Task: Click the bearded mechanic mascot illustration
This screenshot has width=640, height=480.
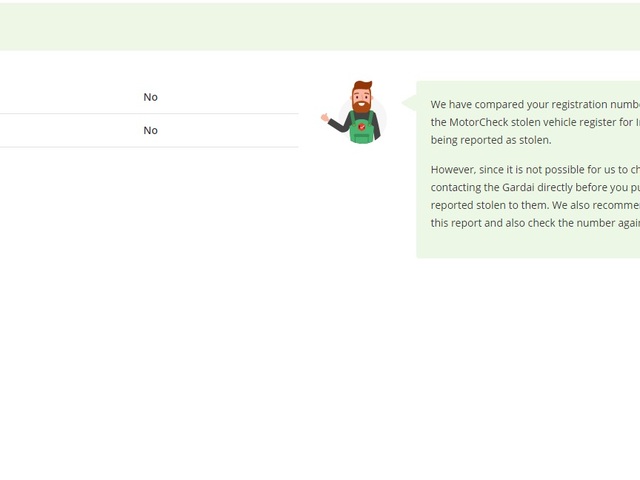Action: coord(355,113)
